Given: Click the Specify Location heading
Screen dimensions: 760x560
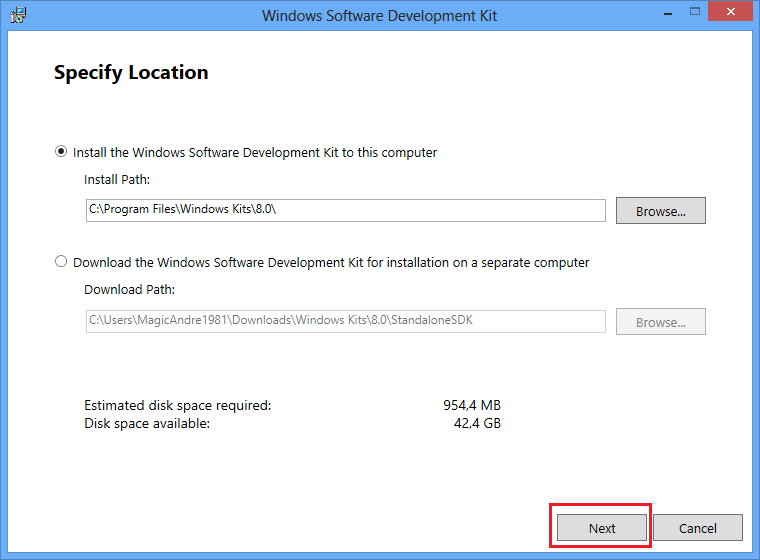Looking at the screenshot, I should pyautogui.click(x=131, y=73).
